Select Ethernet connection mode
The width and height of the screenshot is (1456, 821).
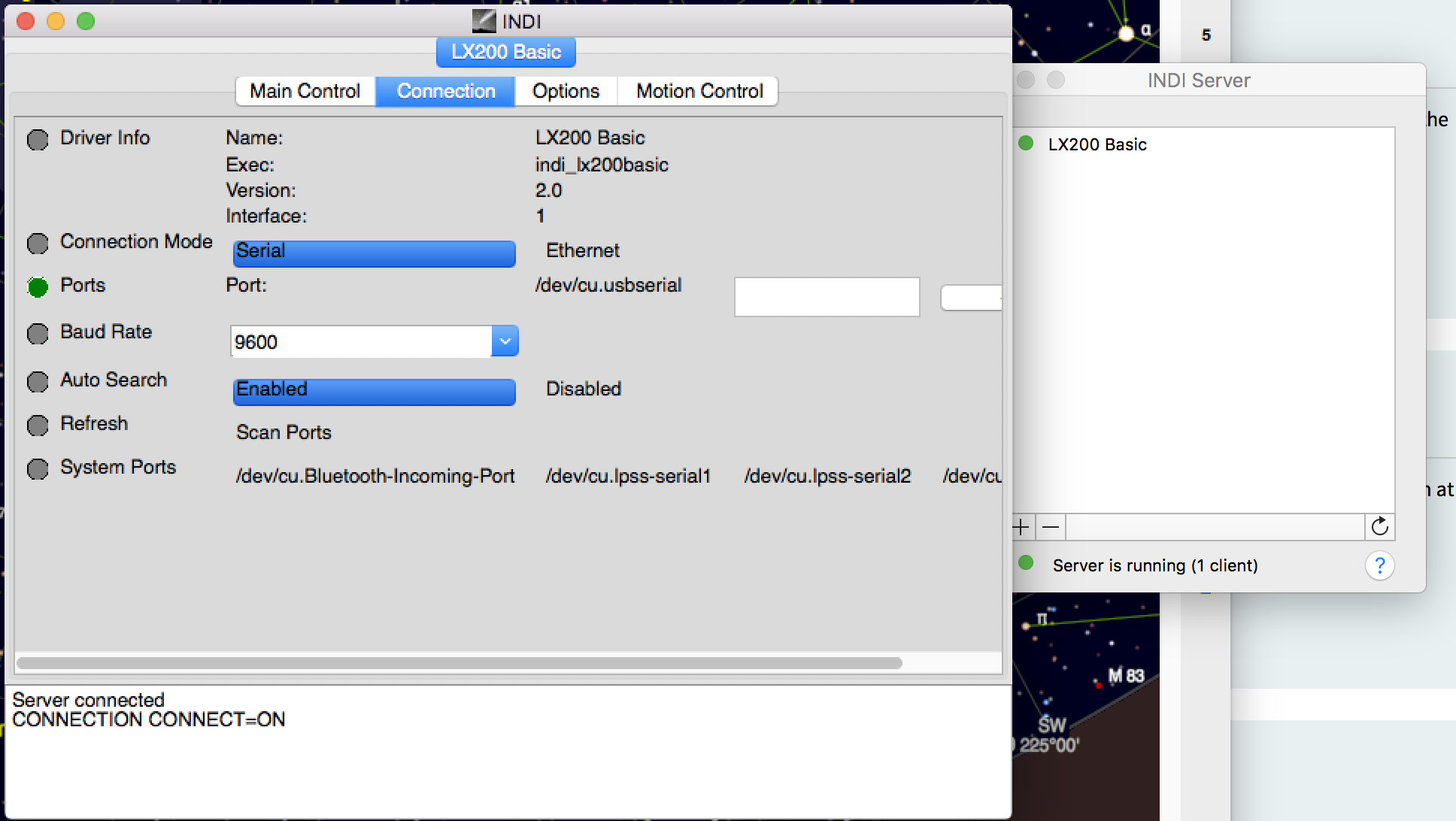[583, 250]
